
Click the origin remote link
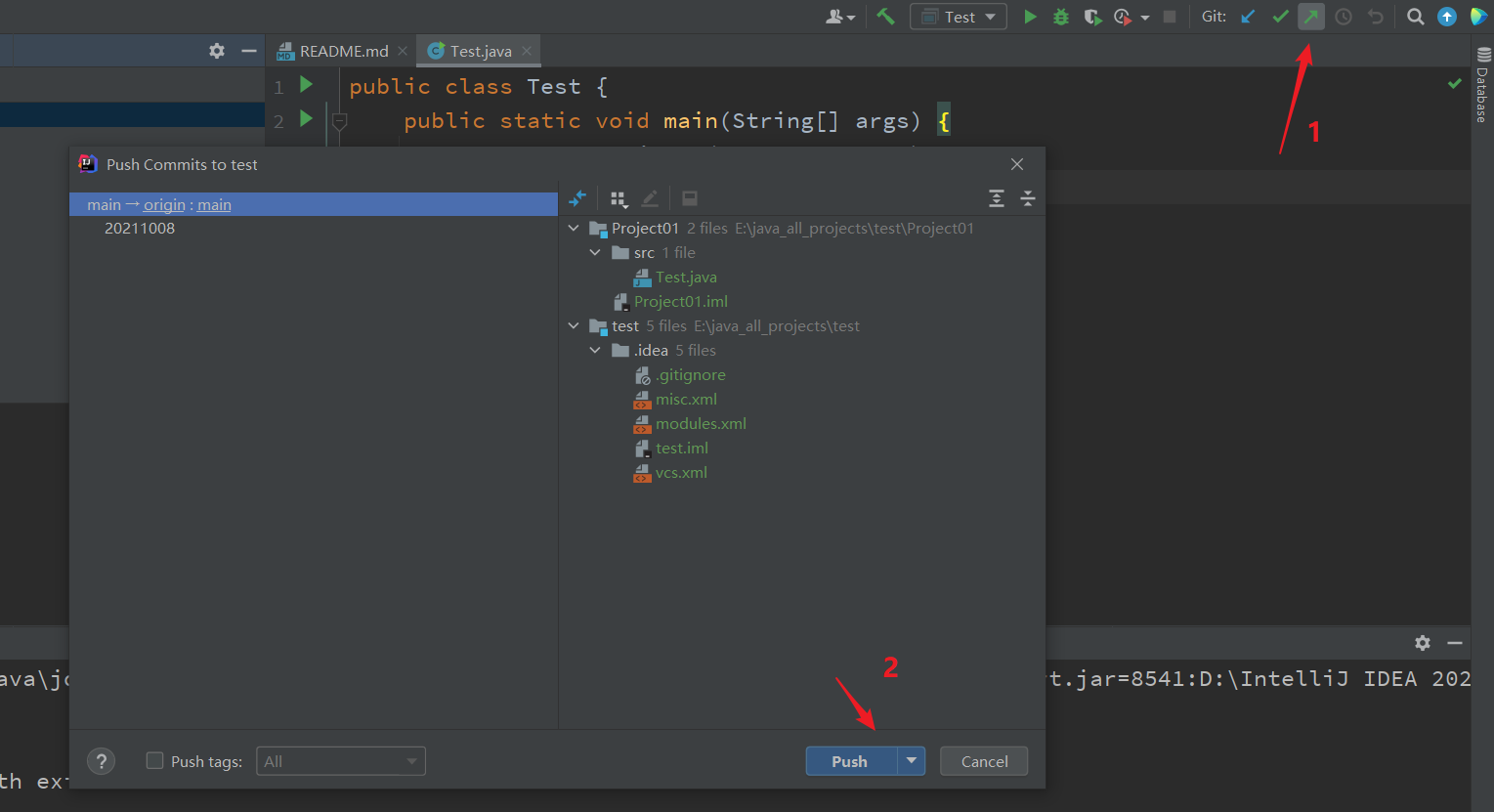click(164, 205)
